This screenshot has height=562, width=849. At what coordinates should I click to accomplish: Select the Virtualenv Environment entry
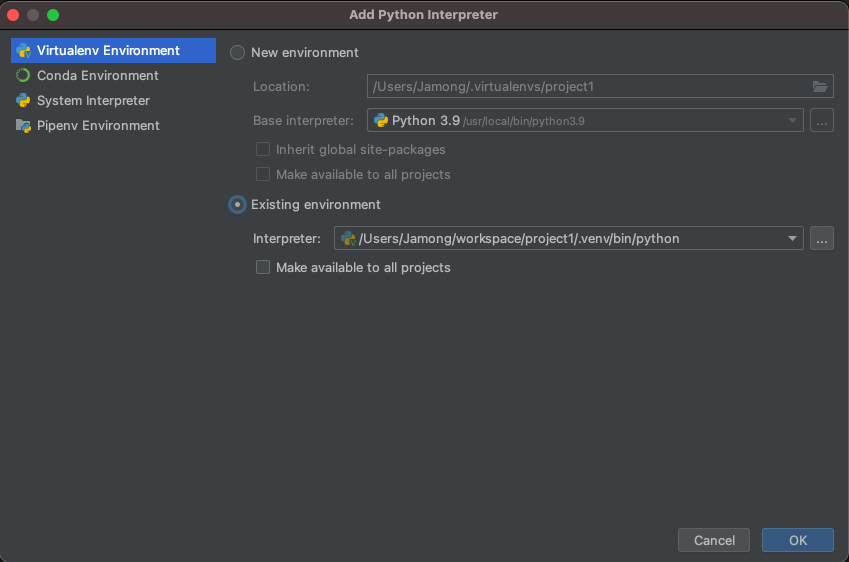tap(113, 50)
